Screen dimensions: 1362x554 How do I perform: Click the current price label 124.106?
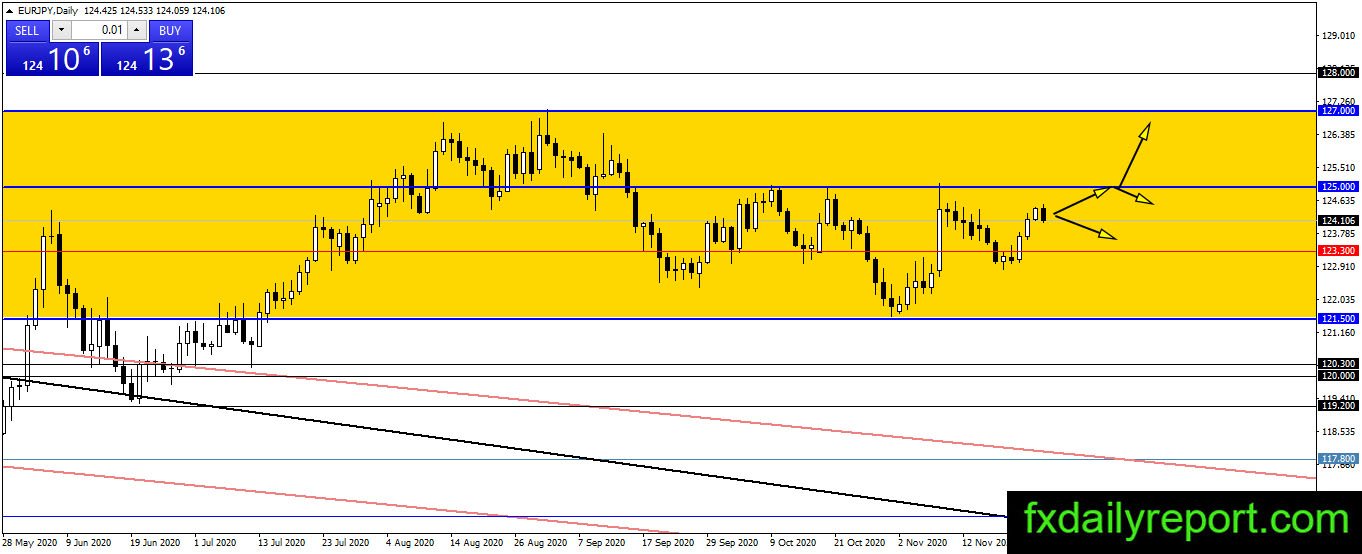pyautogui.click(x=1338, y=221)
